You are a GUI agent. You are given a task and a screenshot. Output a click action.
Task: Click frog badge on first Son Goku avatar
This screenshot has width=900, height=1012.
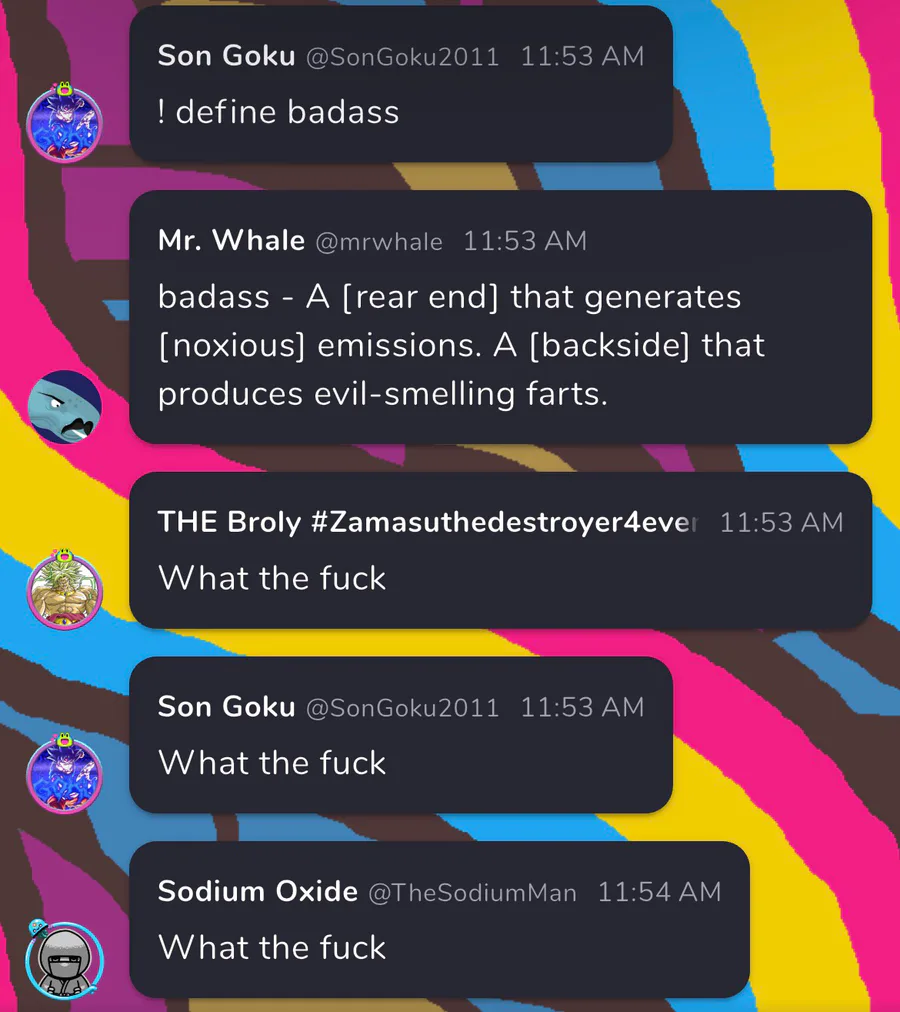point(63,90)
